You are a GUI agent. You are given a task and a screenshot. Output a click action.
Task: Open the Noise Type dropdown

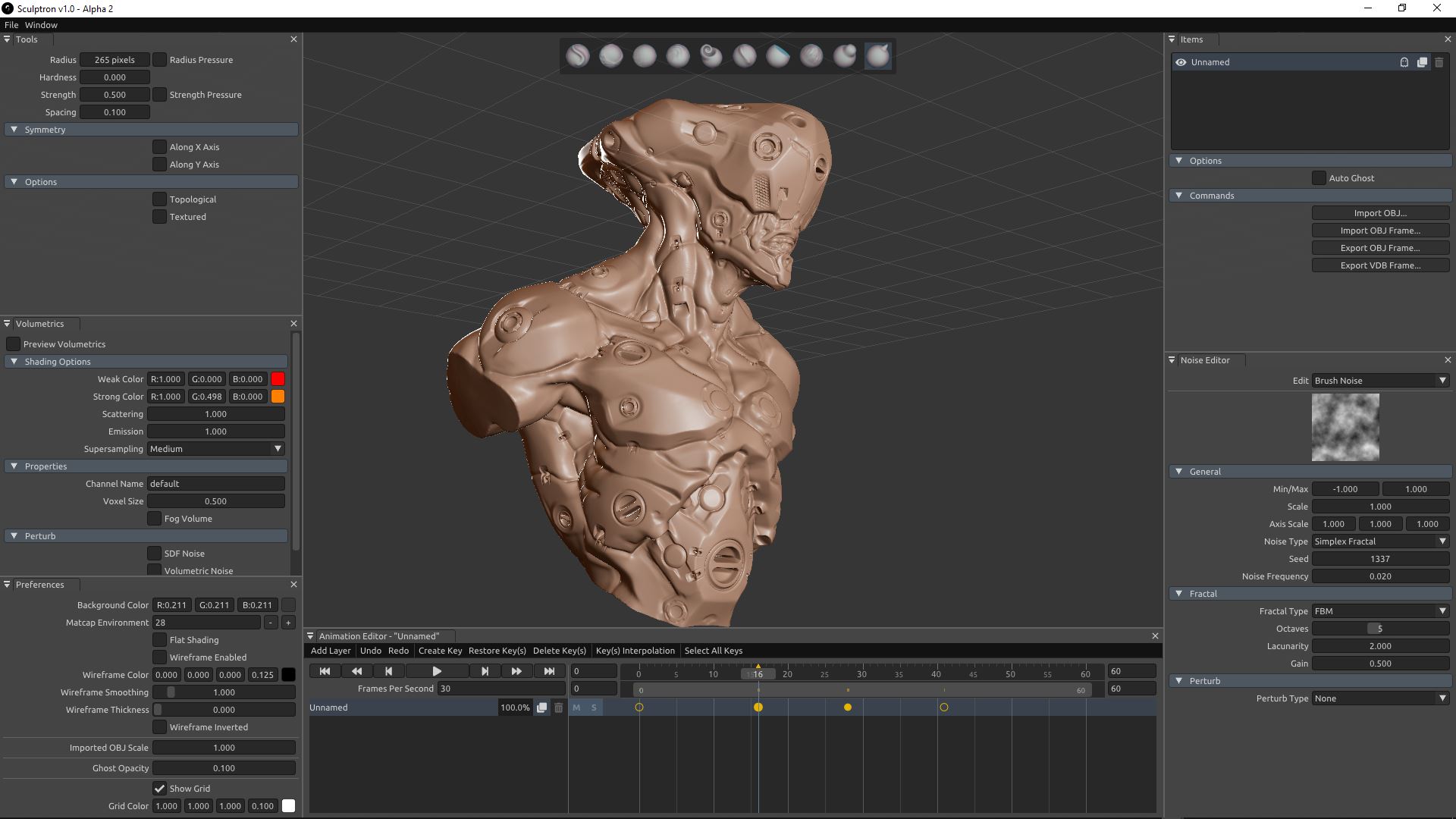click(x=1380, y=541)
